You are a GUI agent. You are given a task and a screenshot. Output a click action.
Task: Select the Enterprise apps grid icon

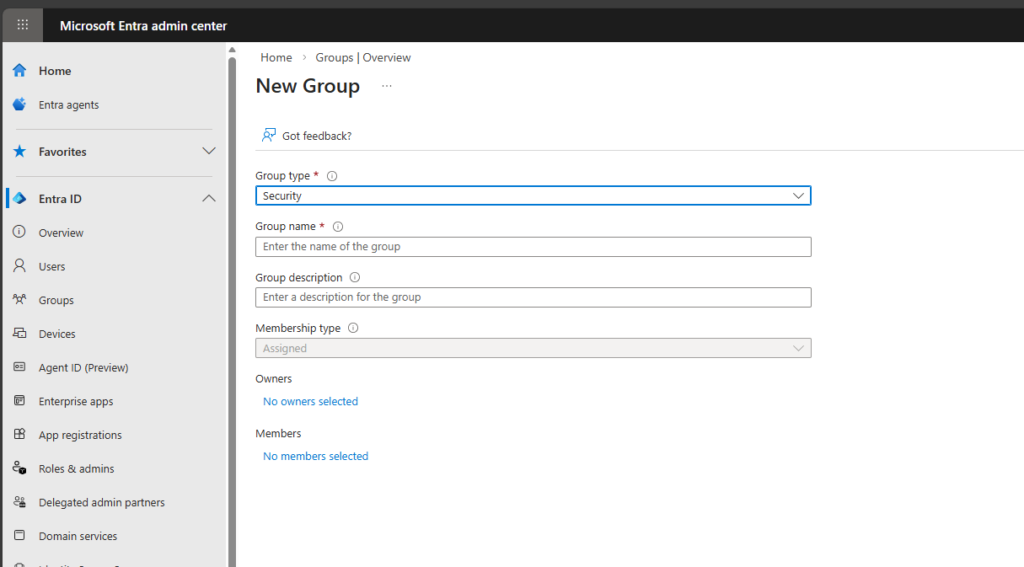pos(19,401)
